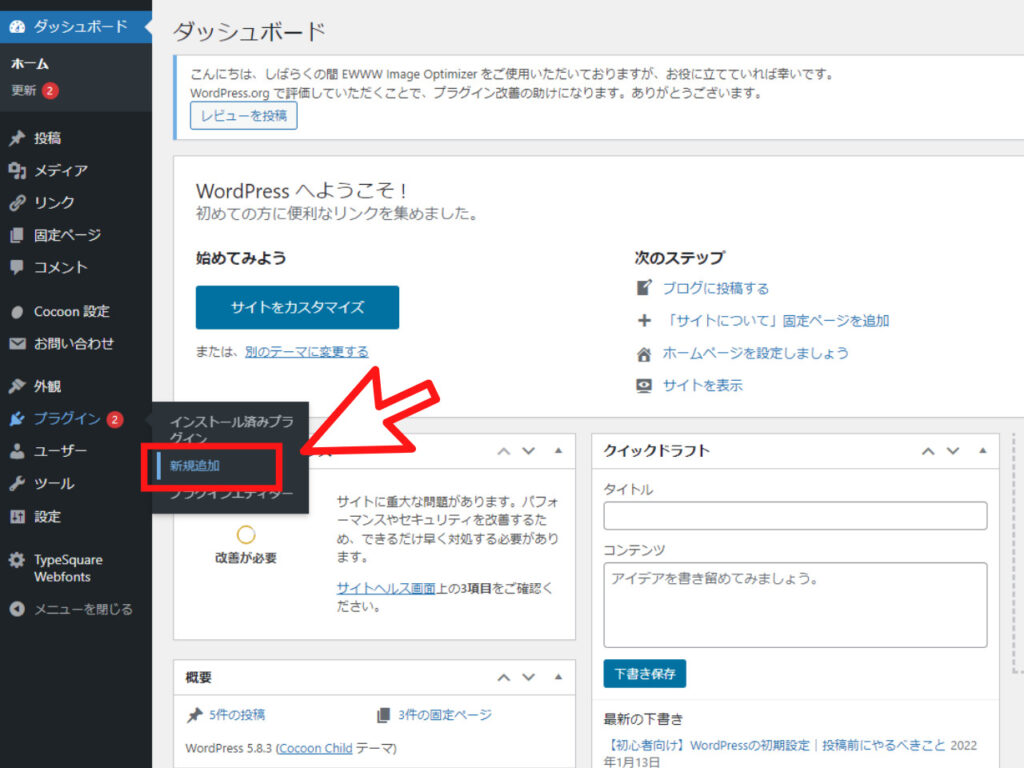
Task: Open the ホームページを設定しましょう link
Action: tap(756, 353)
